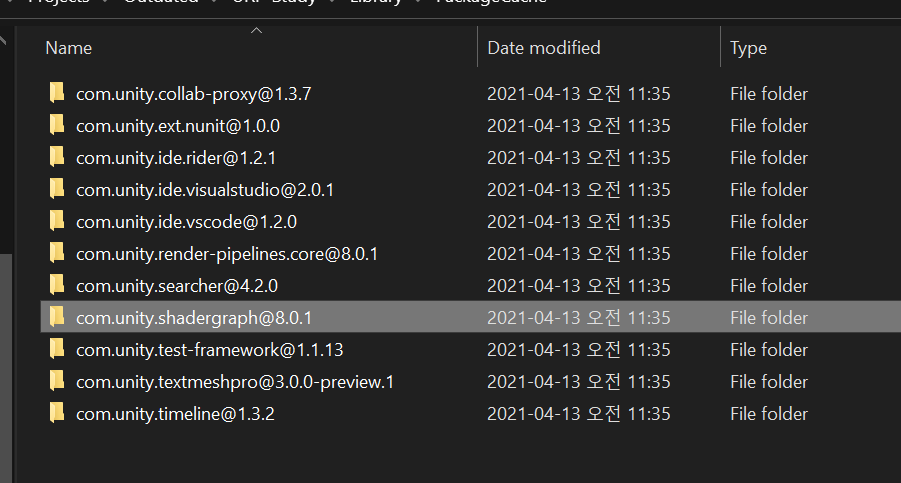Select the com.unity.ide.visualstudio@2.0.1 folder name

tap(205, 191)
